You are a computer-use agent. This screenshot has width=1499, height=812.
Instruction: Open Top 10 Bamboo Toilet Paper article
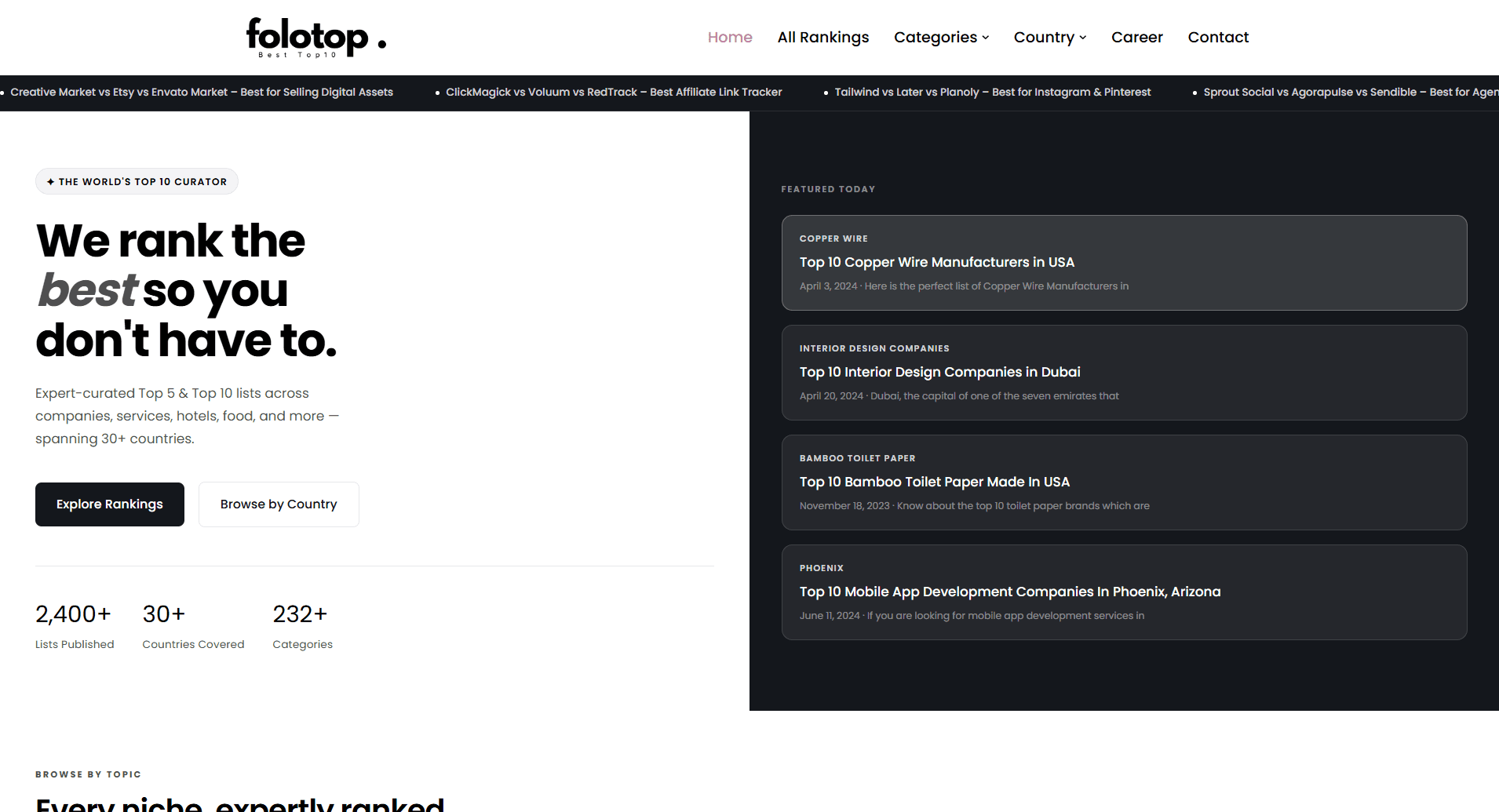[1124, 482]
